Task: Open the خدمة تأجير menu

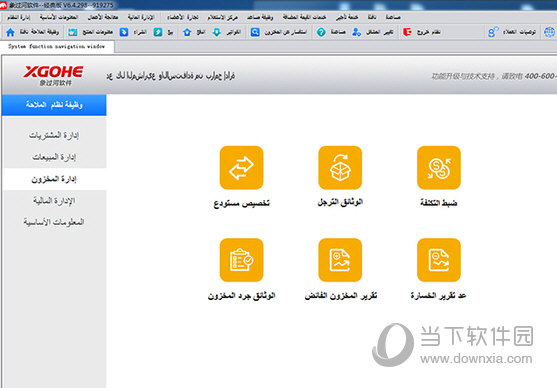Action: point(347,17)
